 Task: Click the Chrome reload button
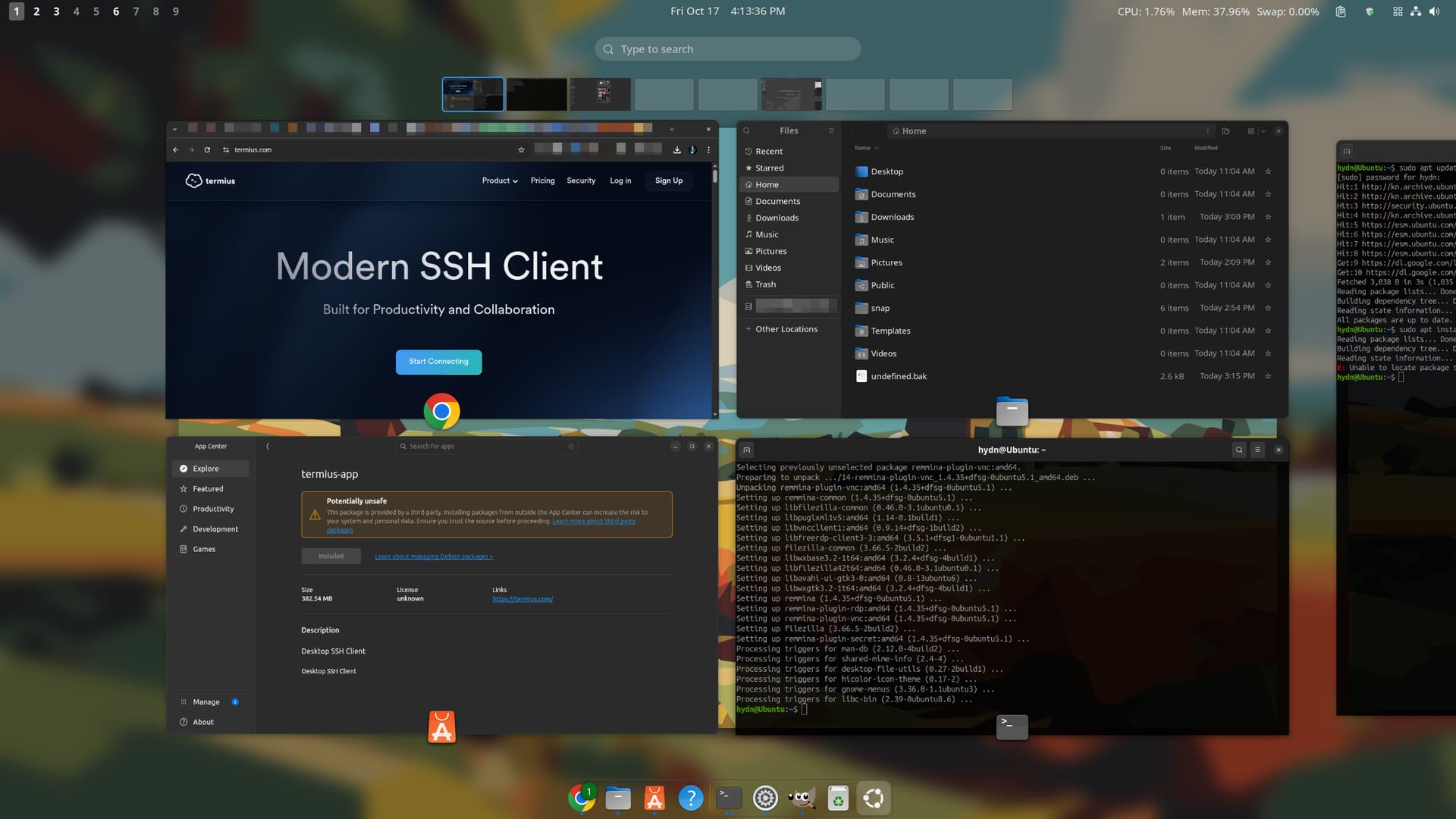tap(207, 150)
